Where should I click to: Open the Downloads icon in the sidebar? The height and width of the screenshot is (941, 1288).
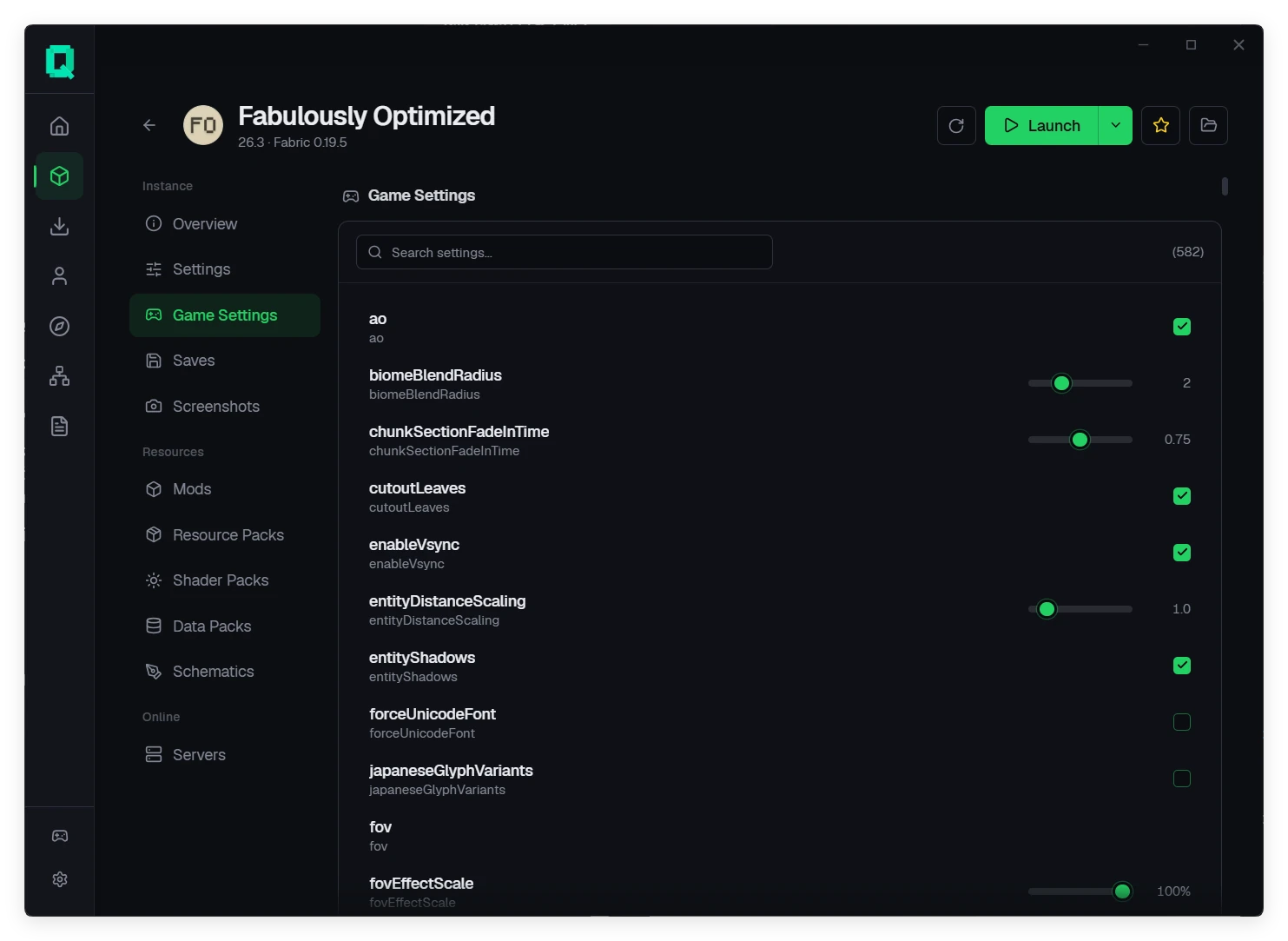coord(59,226)
